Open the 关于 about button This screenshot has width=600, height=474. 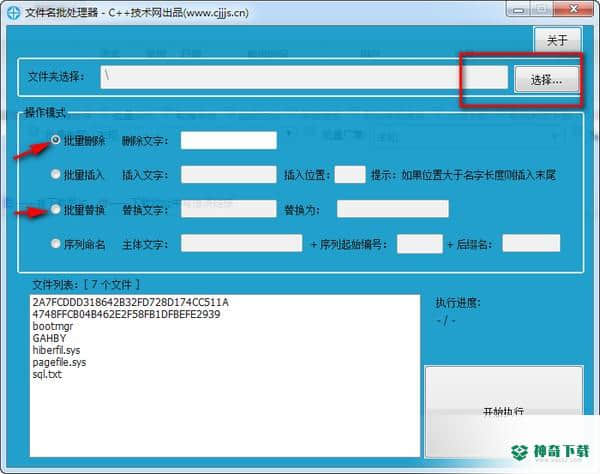click(558, 40)
